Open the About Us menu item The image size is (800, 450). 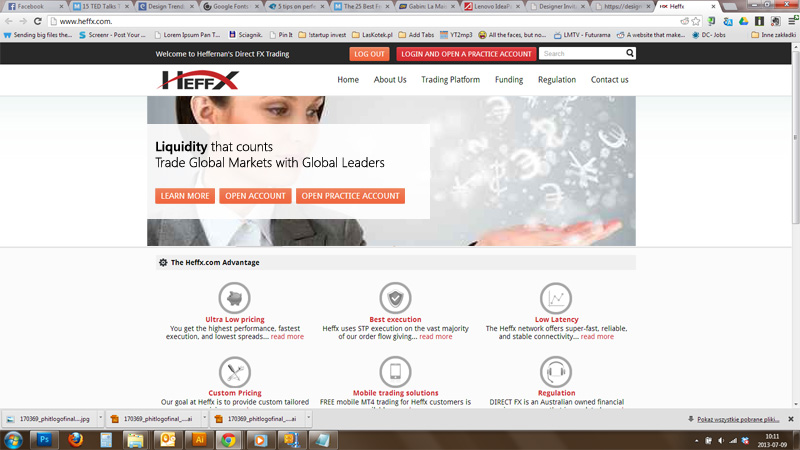[x=390, y=80]
